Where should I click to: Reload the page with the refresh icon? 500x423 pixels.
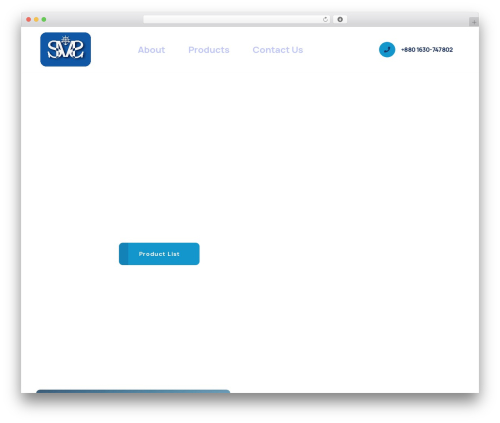click(325, 20)
